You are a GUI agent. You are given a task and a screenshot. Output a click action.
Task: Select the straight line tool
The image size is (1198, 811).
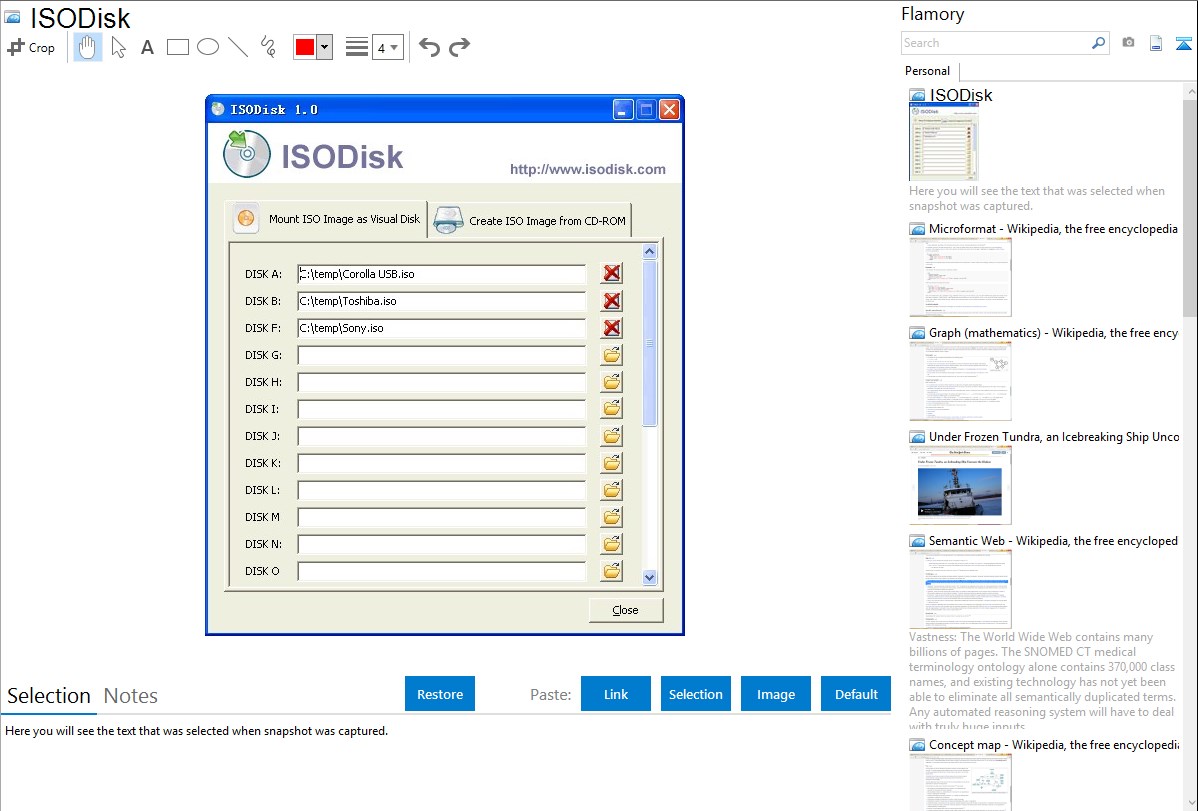238,47
